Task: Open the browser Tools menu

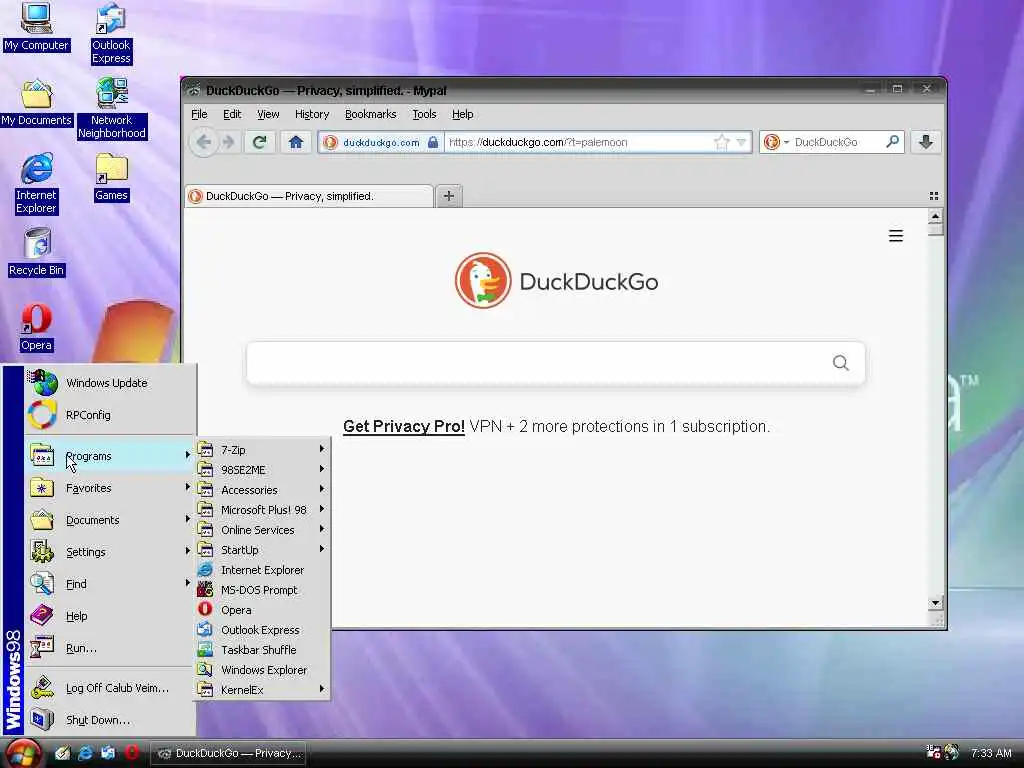Action: pos(424,114)
